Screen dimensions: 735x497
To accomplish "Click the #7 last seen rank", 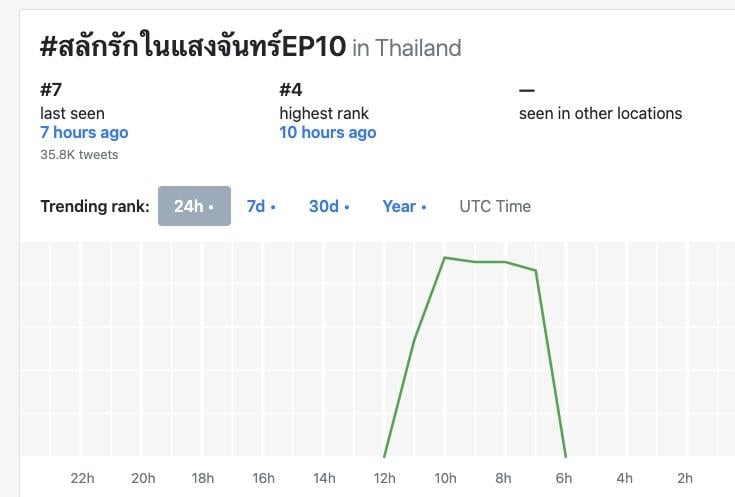I will (x=50, y=90).
